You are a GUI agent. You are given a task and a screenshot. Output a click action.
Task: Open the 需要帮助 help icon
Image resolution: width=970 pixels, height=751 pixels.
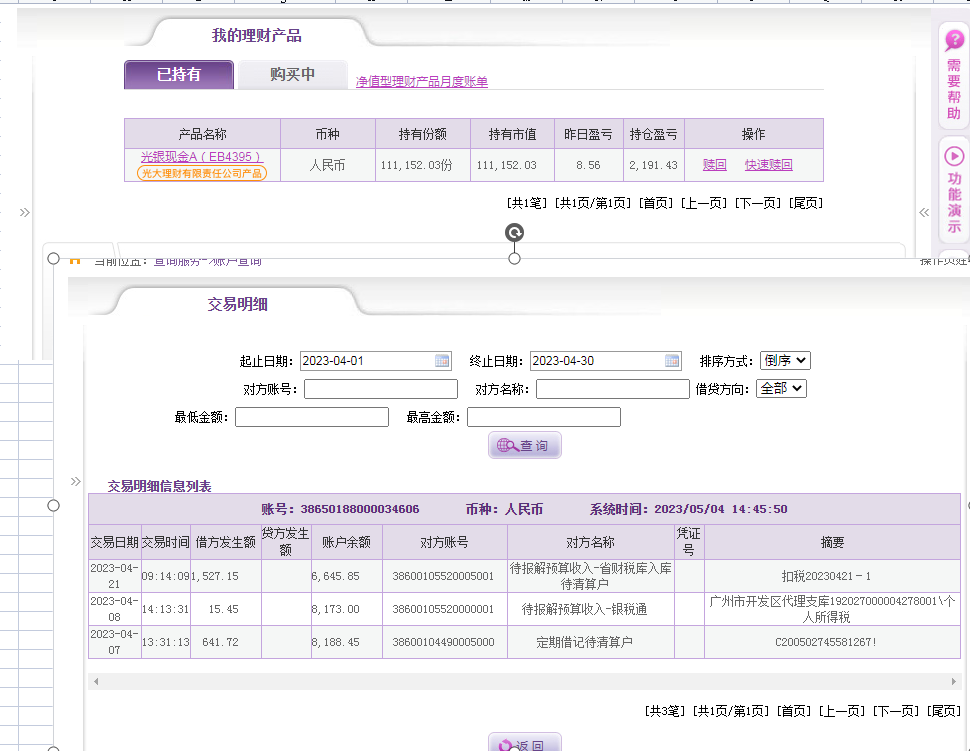(954, 41)
